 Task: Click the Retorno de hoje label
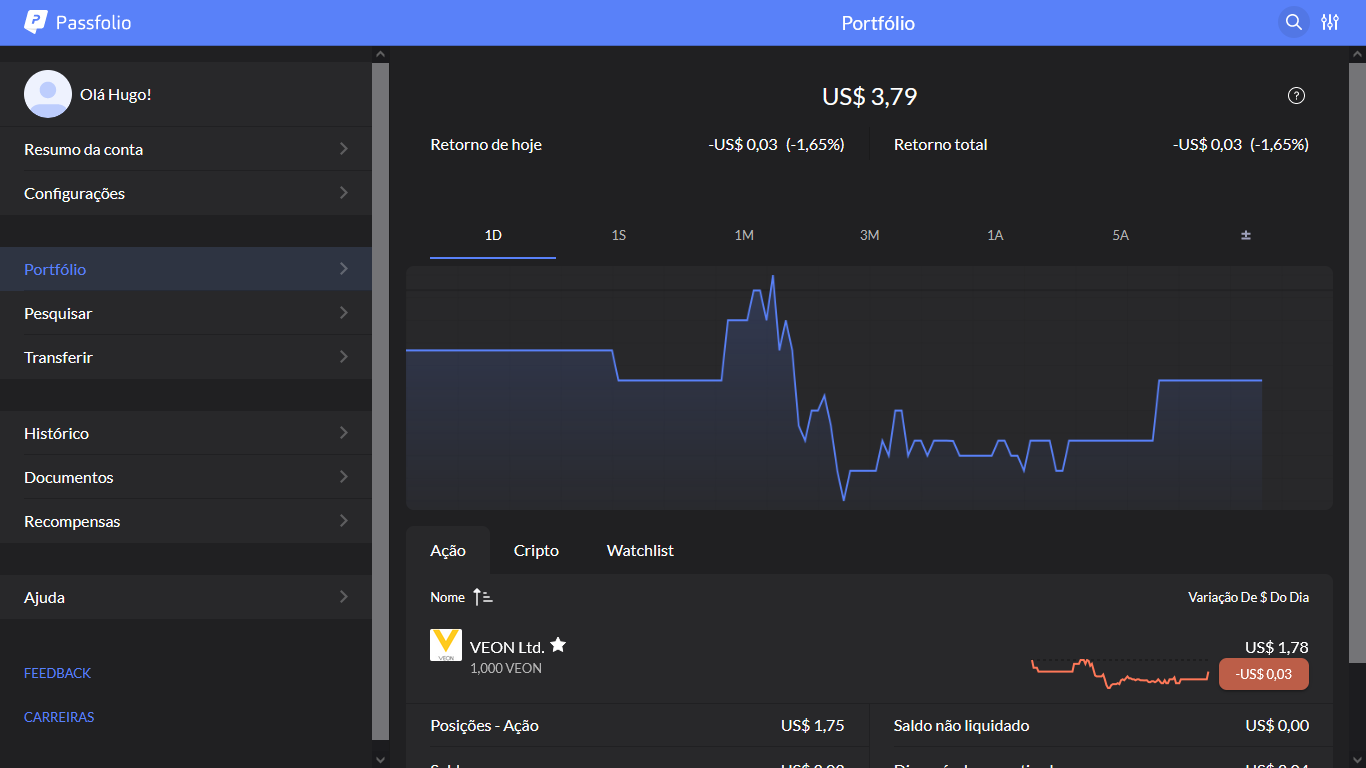tap(486, 144)
